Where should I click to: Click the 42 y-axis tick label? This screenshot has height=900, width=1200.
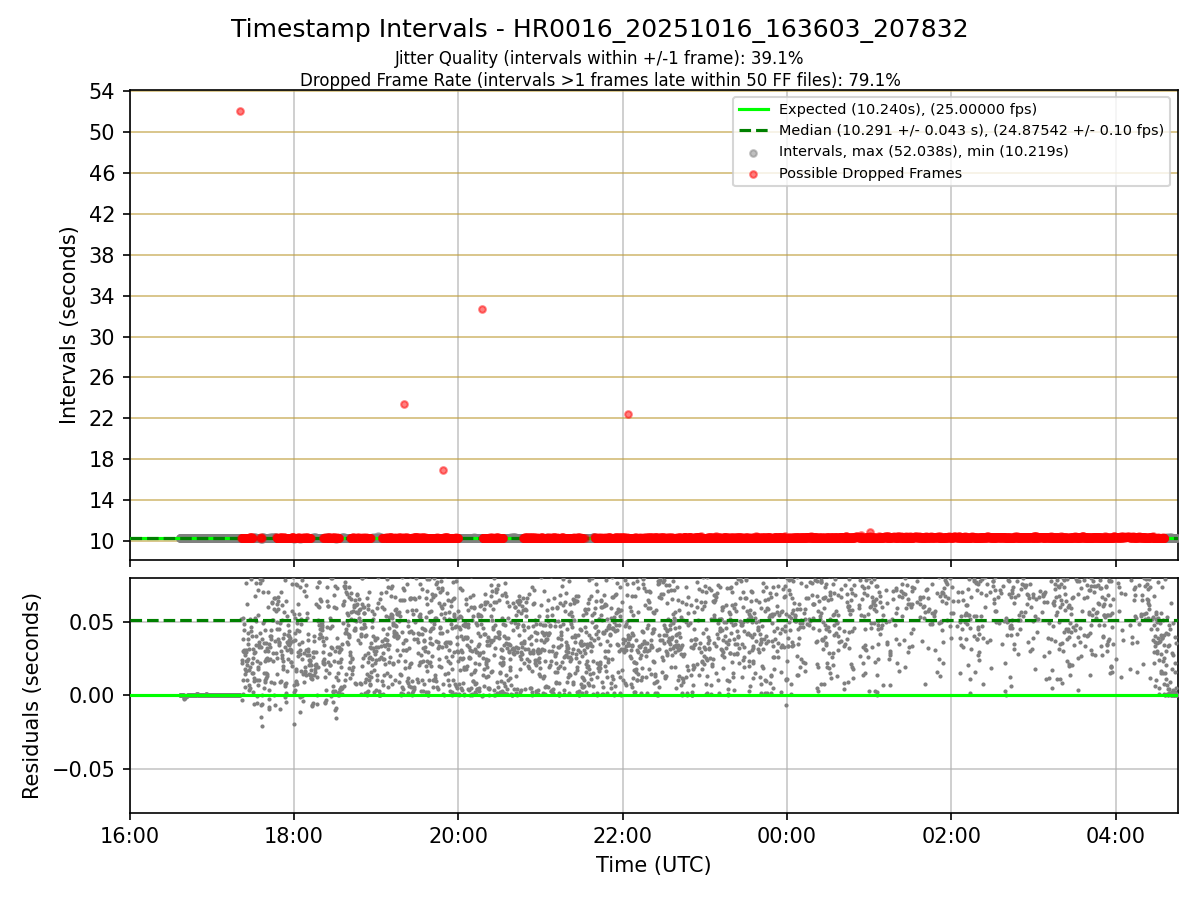tap(104, 214)
